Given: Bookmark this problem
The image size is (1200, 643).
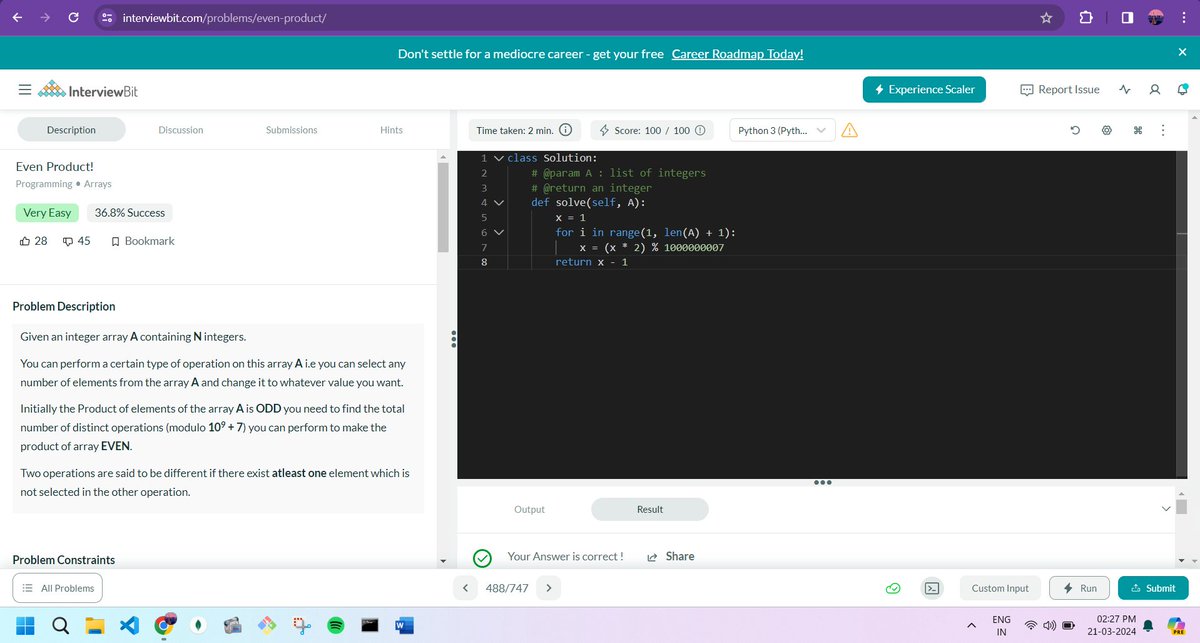Looking at the screenshot, I should [x=142, y=241].
